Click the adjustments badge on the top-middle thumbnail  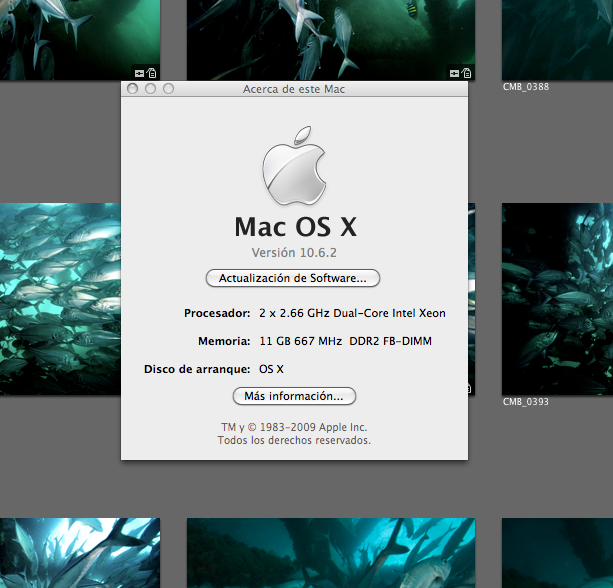point(454,73)
